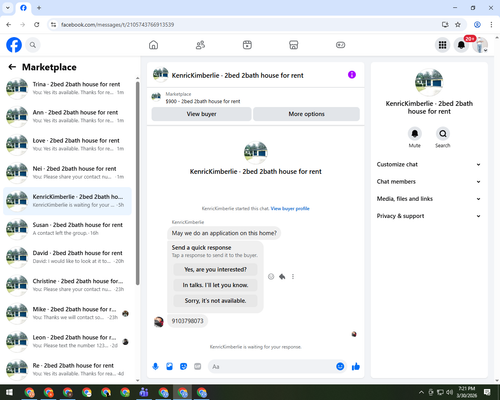This screenshot has height=400, width=500.
Task: Reply to the message with reply arrow
Action: click(282, 276)
